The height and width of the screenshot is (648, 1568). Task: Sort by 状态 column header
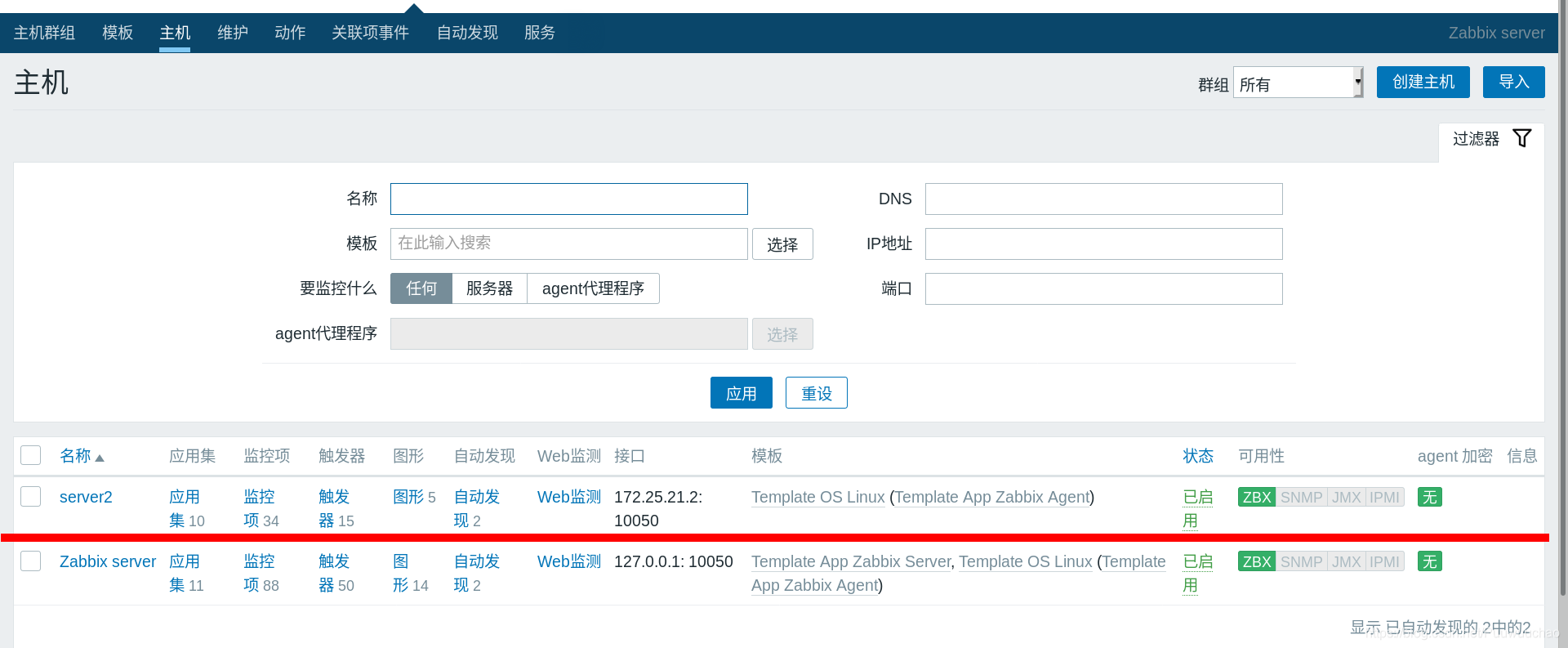pos(1198,456)
